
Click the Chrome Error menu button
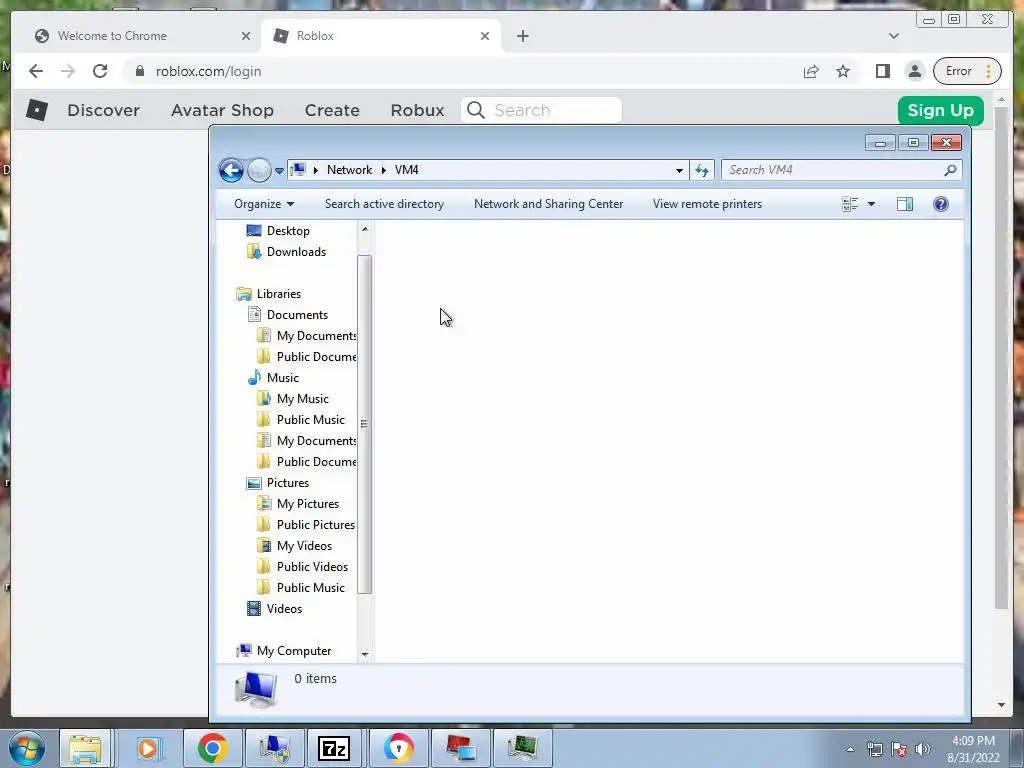967,71
